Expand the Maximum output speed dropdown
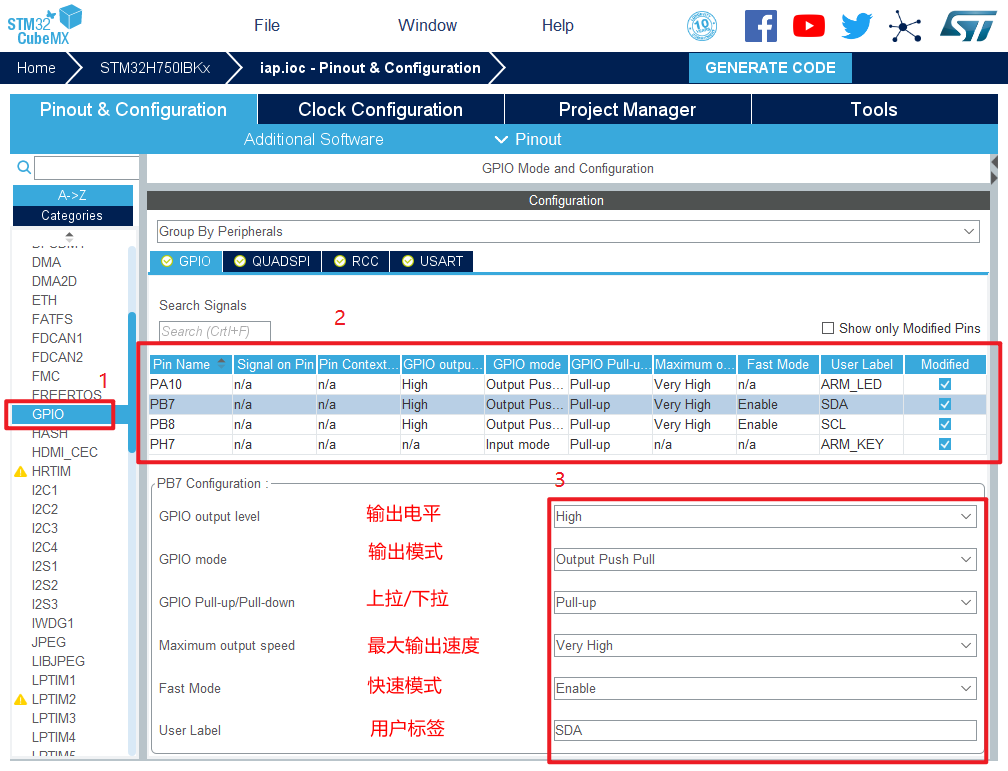 (765, 646)
